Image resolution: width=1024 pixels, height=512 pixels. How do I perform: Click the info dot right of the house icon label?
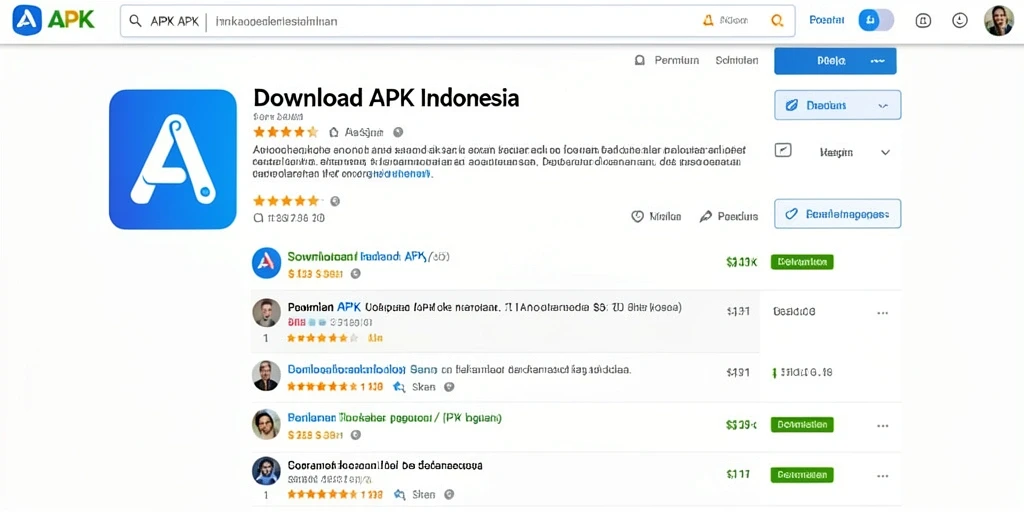tap(398, 132)
